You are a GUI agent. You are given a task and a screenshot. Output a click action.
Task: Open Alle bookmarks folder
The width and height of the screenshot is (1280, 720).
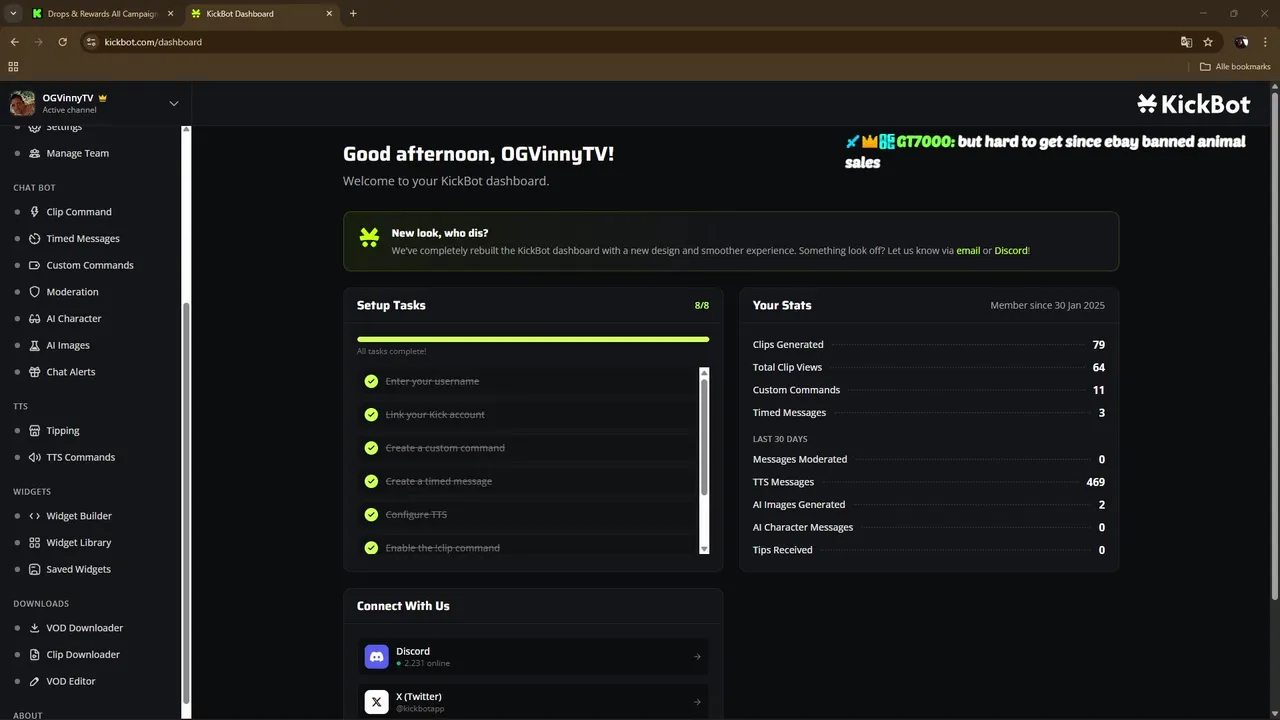pos(1235,67)
